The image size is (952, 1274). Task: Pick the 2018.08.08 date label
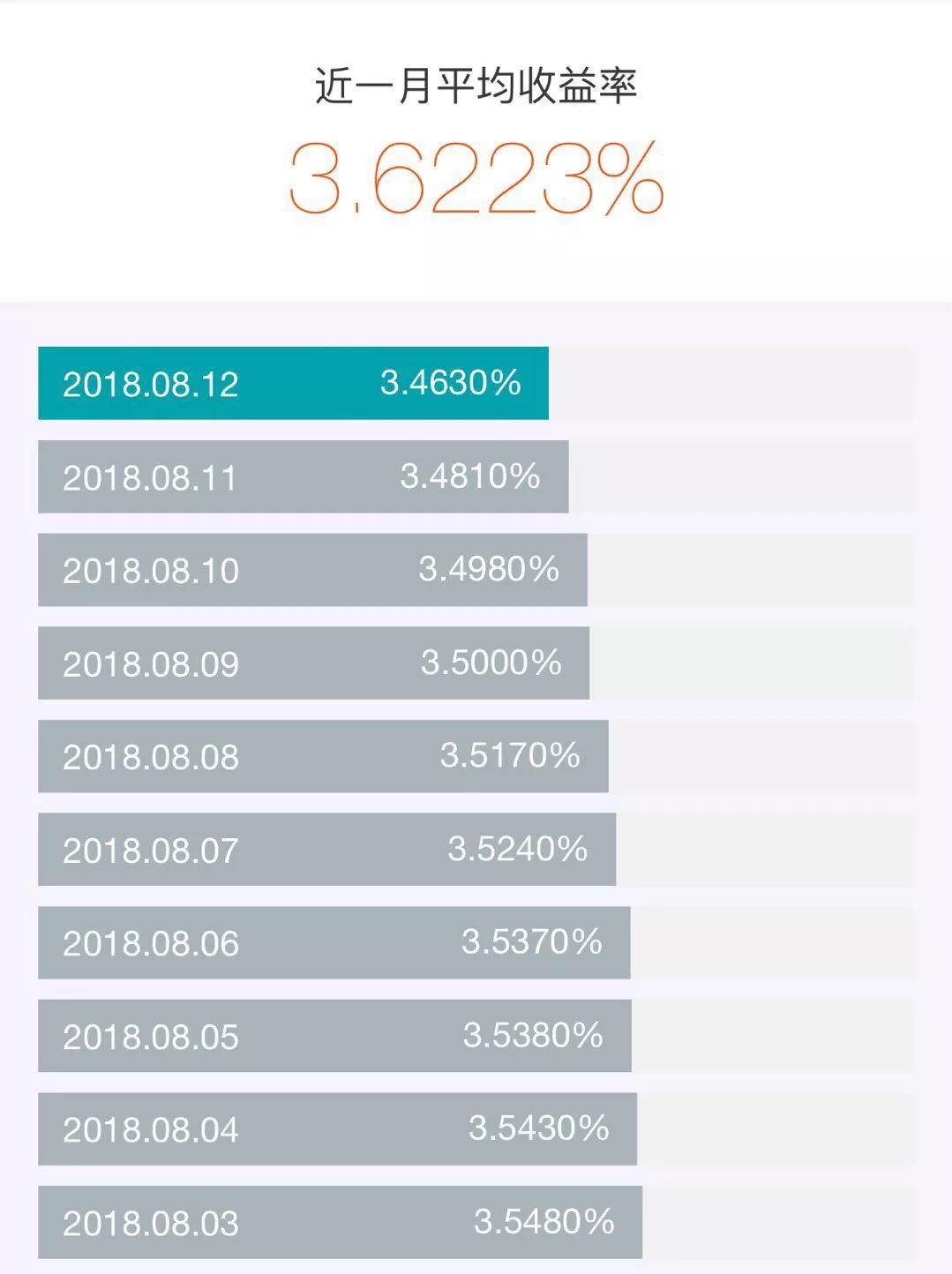click(x=151, y=757)
